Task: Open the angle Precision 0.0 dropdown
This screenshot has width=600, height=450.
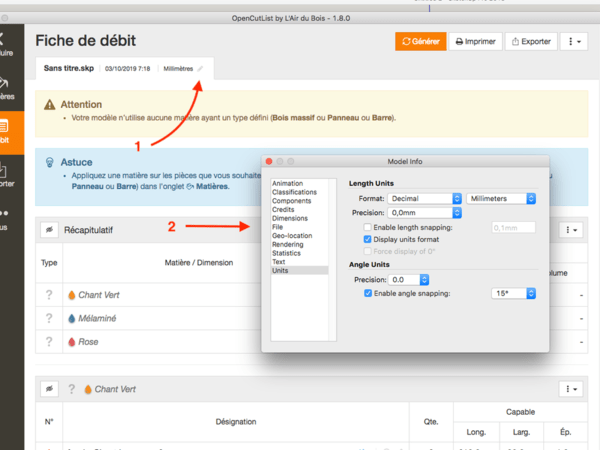Action: pos(408,280)
